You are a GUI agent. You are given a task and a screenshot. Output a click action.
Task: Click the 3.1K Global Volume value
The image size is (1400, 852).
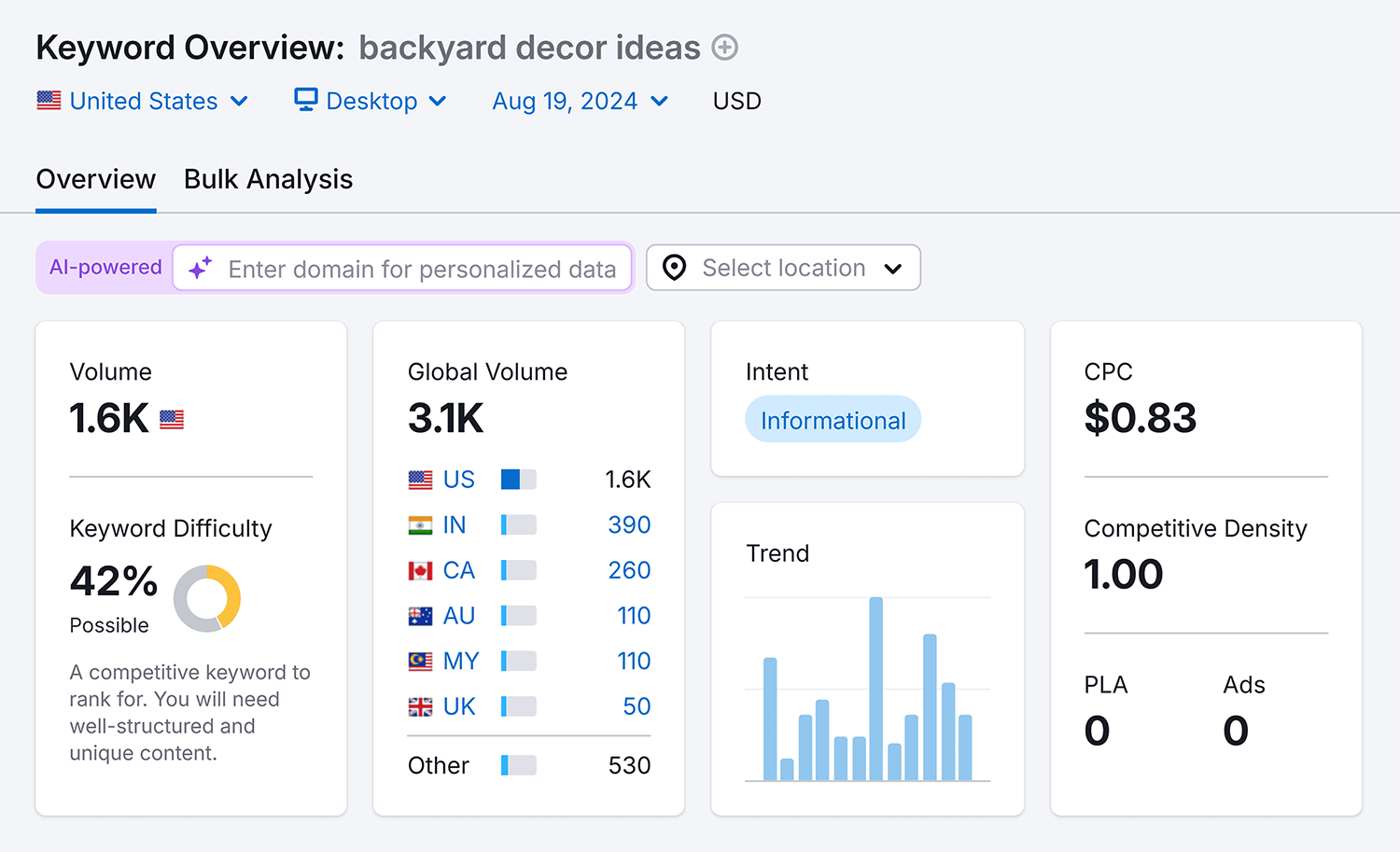click(x=446, y=419)
